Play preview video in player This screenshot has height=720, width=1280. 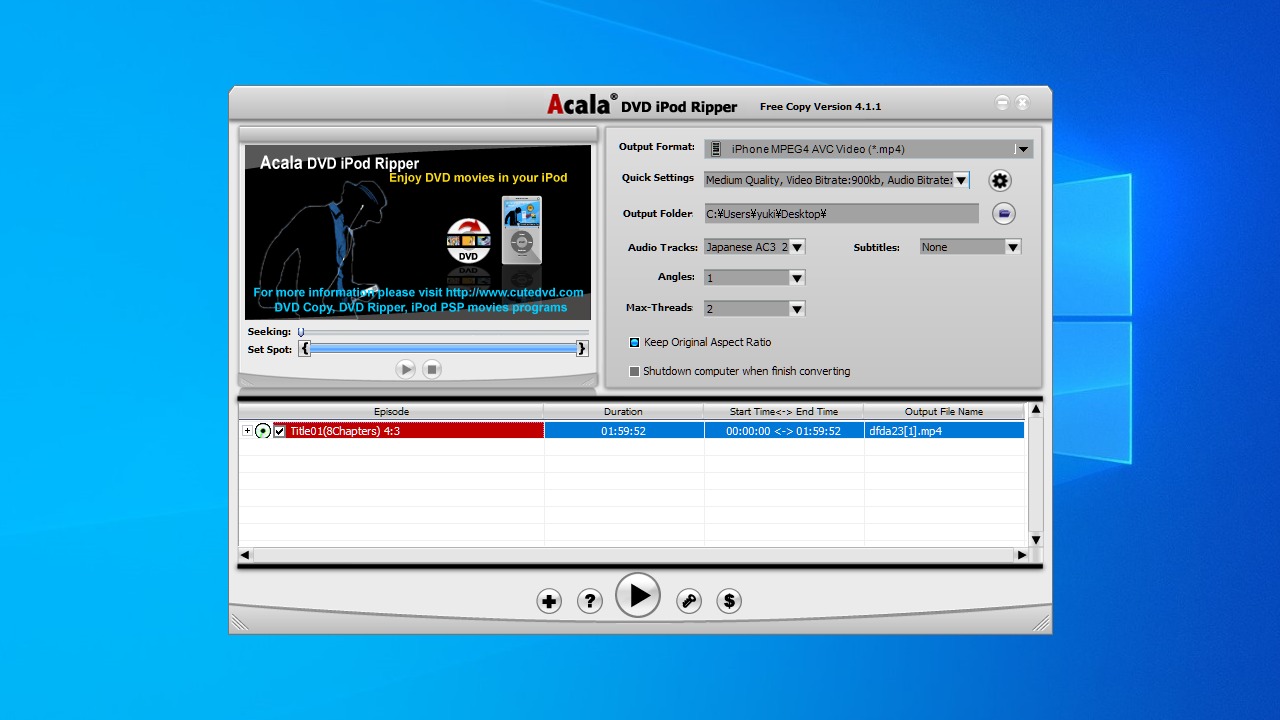point(405,369)
